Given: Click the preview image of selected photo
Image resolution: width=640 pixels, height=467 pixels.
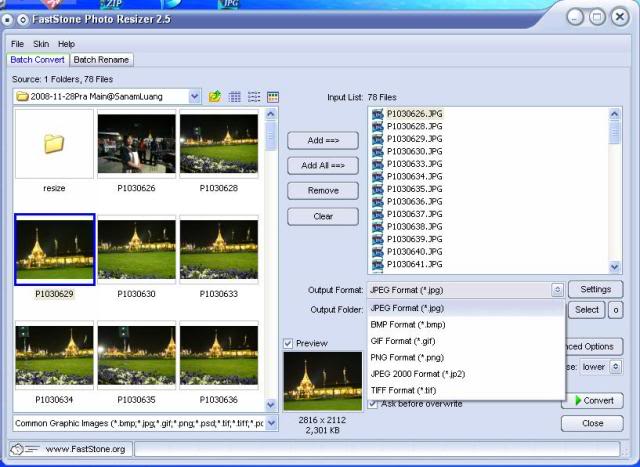Looking at the screenshot, I should pos(323,381).
